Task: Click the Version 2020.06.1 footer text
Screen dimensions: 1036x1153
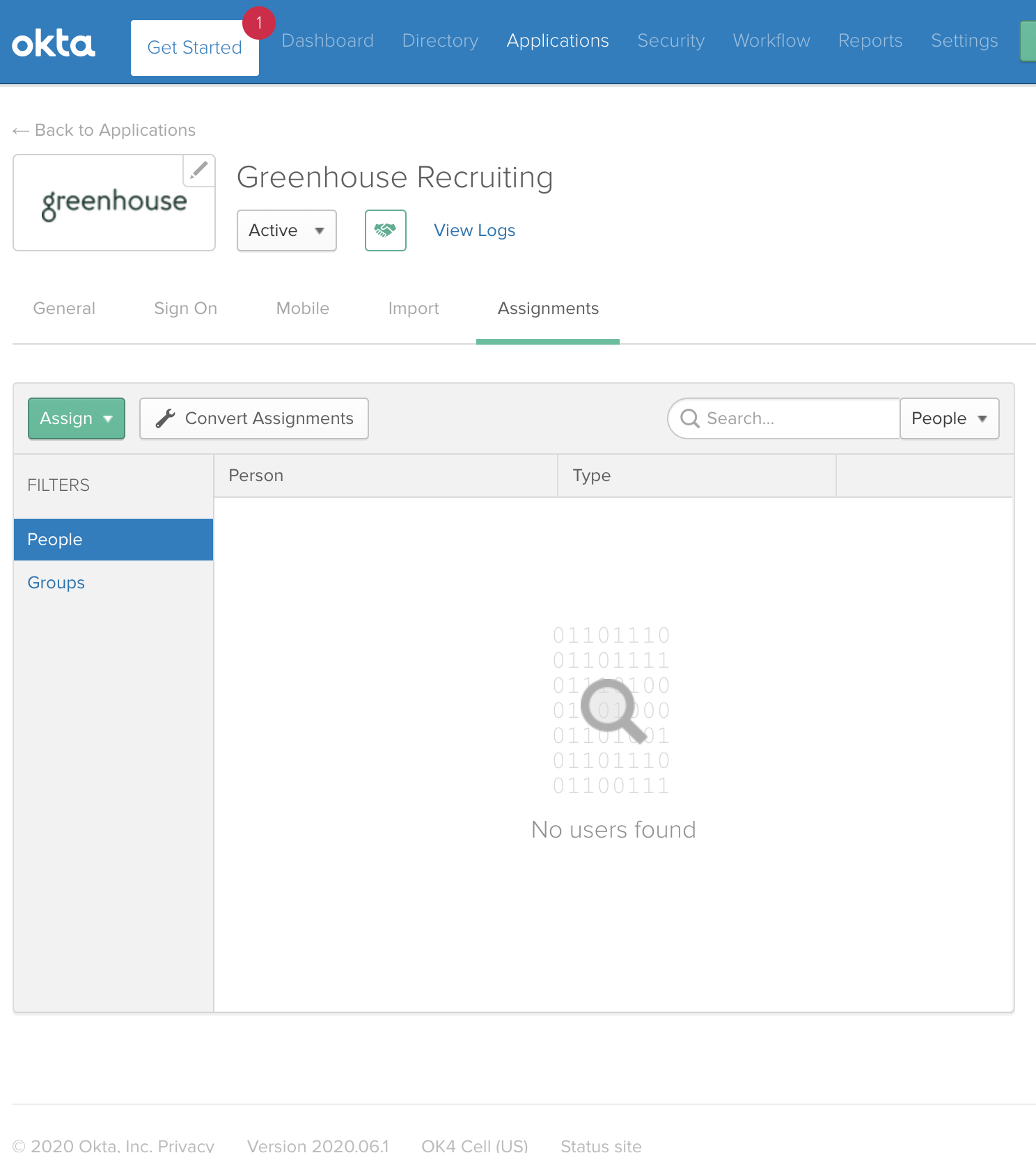Action: pyautogui.click(x=318, y=1145)
